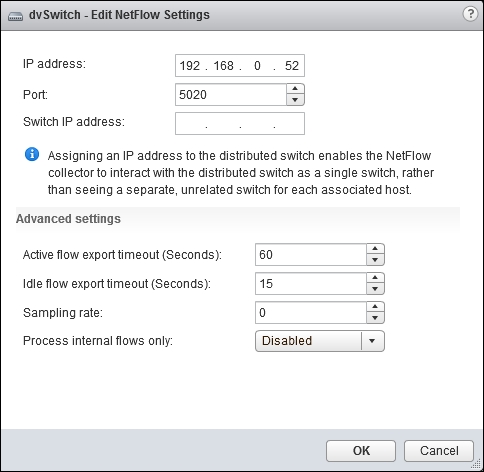Click the last octet 52 of IP address
Viewport: 484px width, 472px height.
(292, 66)
